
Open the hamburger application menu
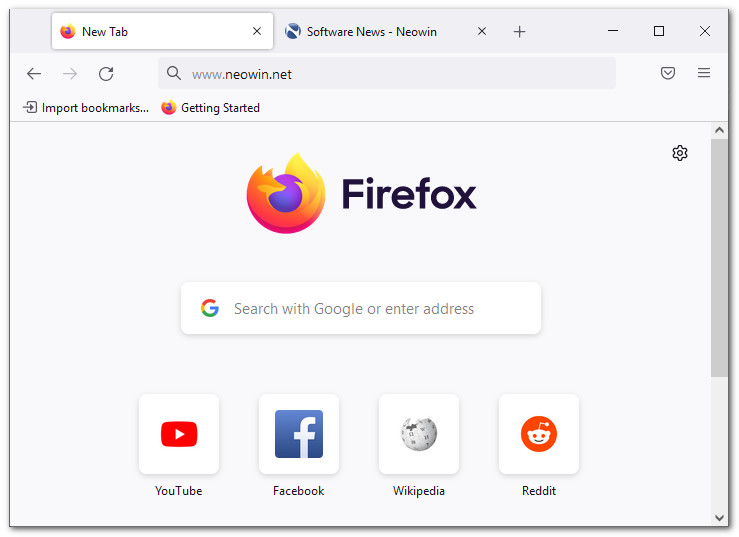(x=704, y=73)
